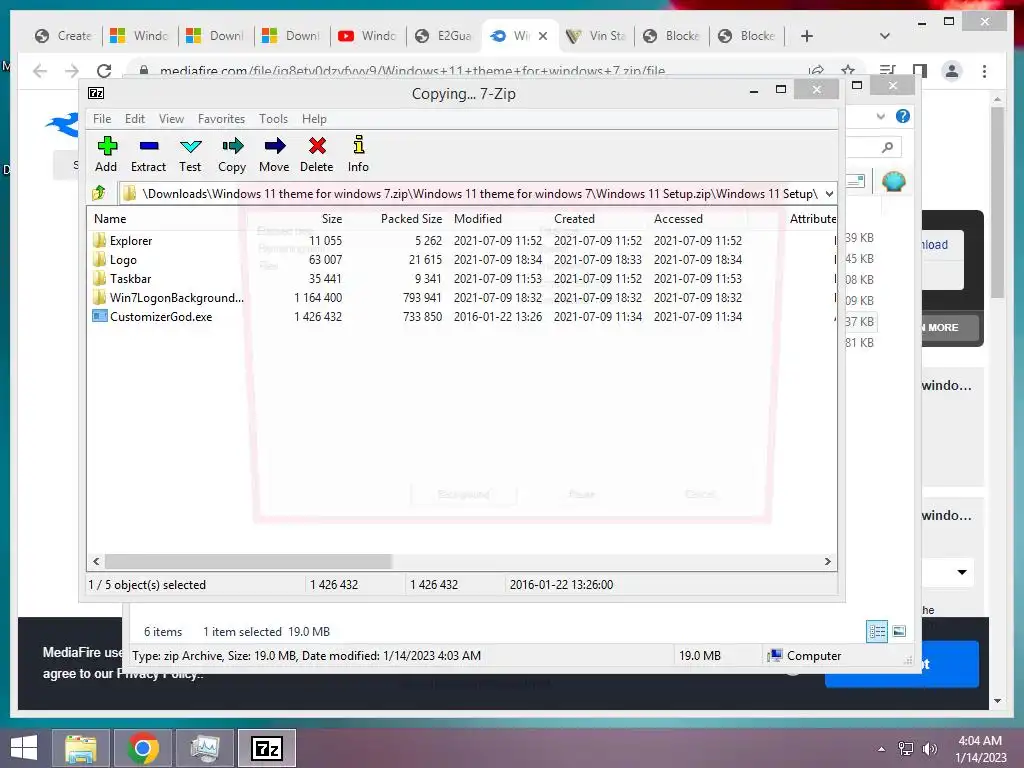This screenshot has height=768, width=1024.
Task: Click the Chrome page vertical scrollbar
Action: click(x=997, y=202)
